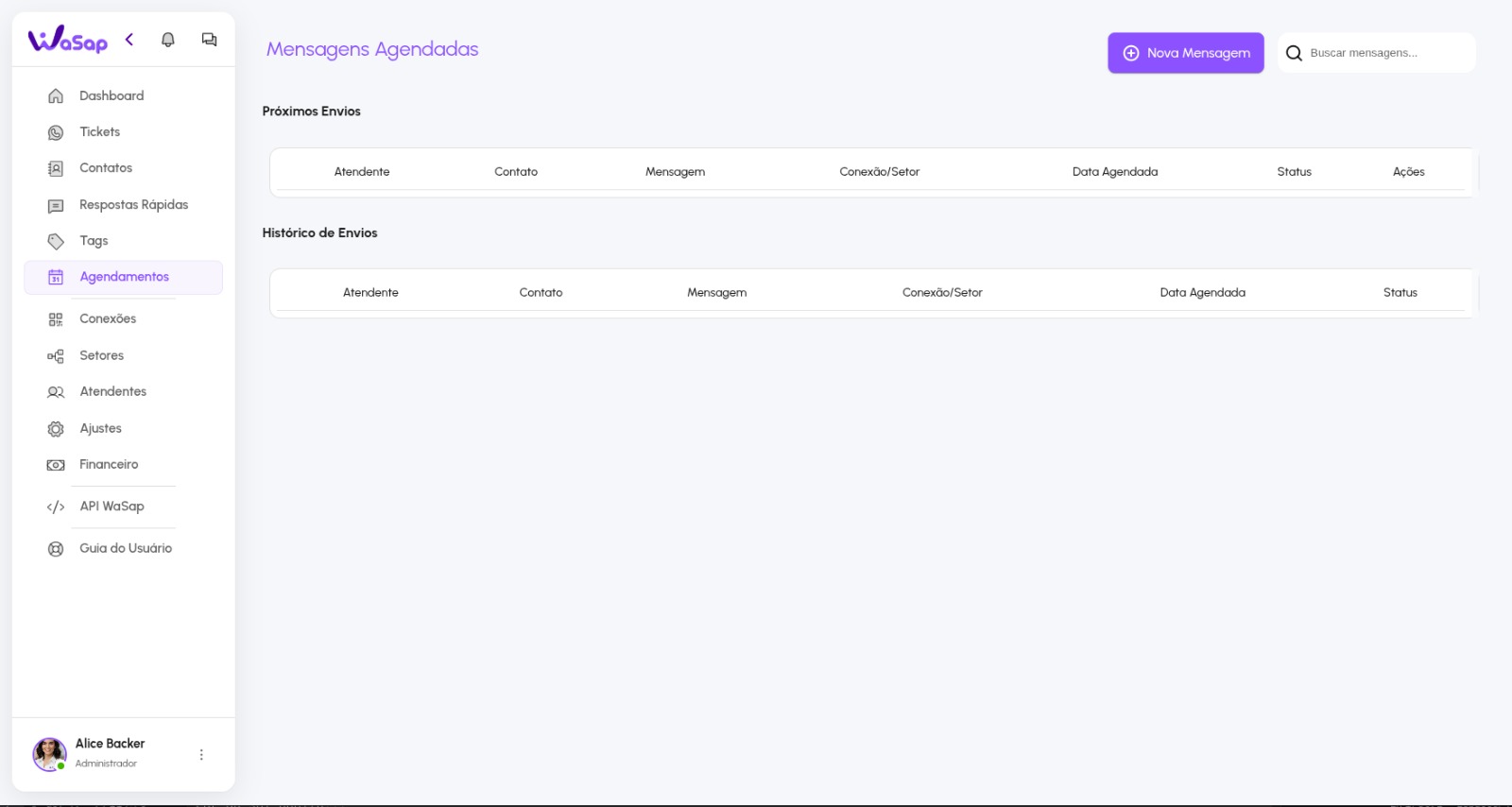Open the Respostas Rápidas menu item
Screen dimensions: 1512x807
pyautogui.click(x=133, y=205)
